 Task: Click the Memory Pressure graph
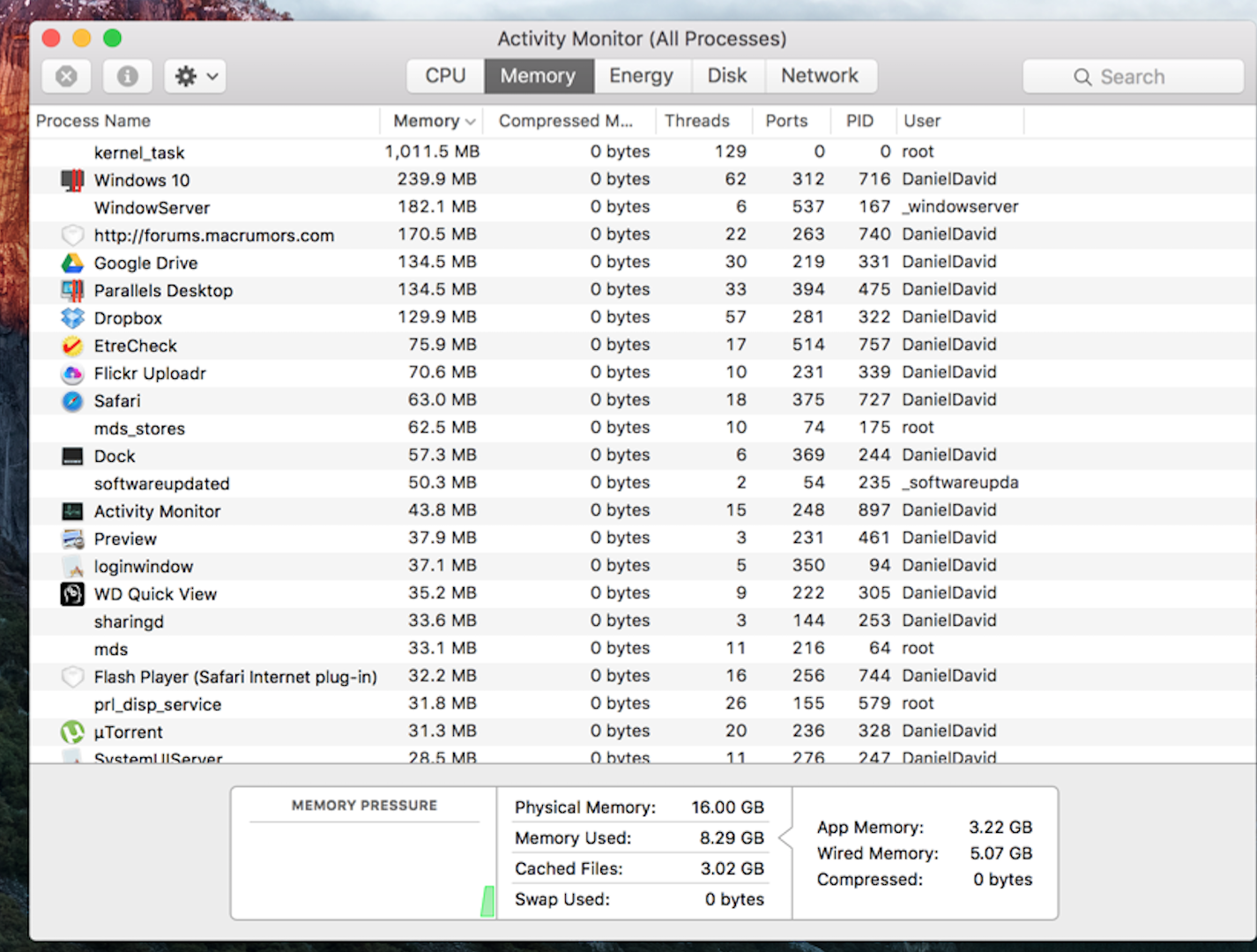tap(364, 870)
